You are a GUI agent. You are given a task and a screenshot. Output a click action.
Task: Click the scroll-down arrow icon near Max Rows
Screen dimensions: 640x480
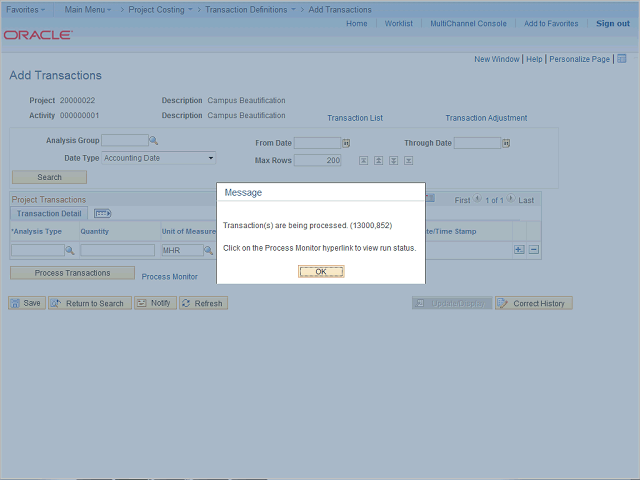pyautogui.click(x=393, y=160)
